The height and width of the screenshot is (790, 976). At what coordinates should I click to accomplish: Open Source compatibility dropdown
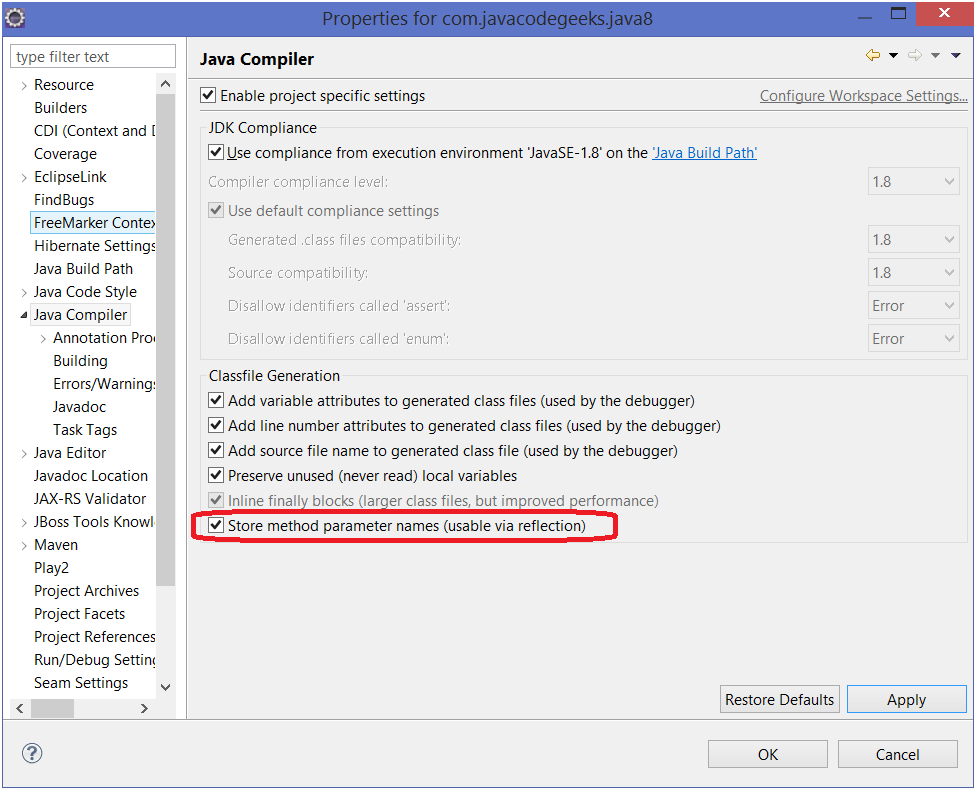[x=913, y=273]
